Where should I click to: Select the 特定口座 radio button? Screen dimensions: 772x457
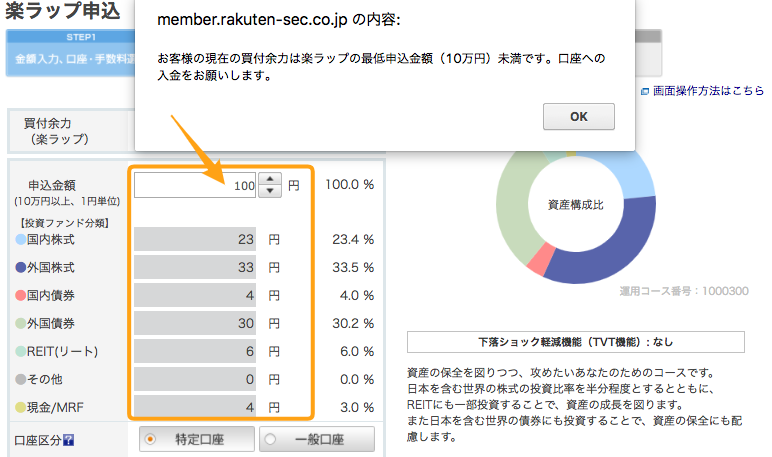[x=150, y=439]
